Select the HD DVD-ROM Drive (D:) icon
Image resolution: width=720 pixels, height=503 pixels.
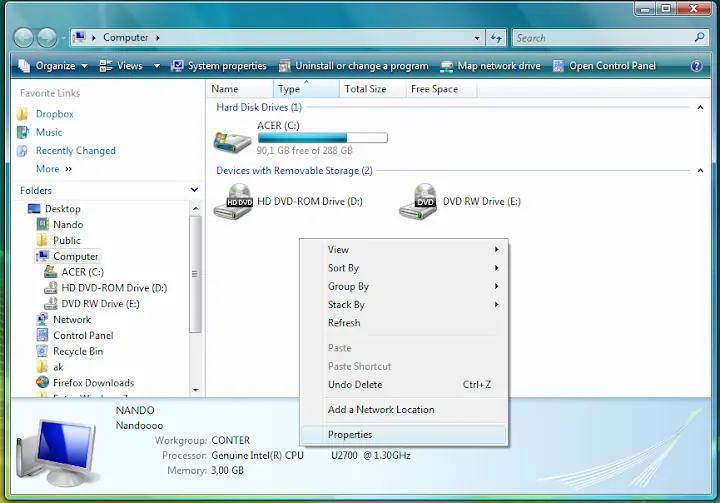click(x=233, y=201)
